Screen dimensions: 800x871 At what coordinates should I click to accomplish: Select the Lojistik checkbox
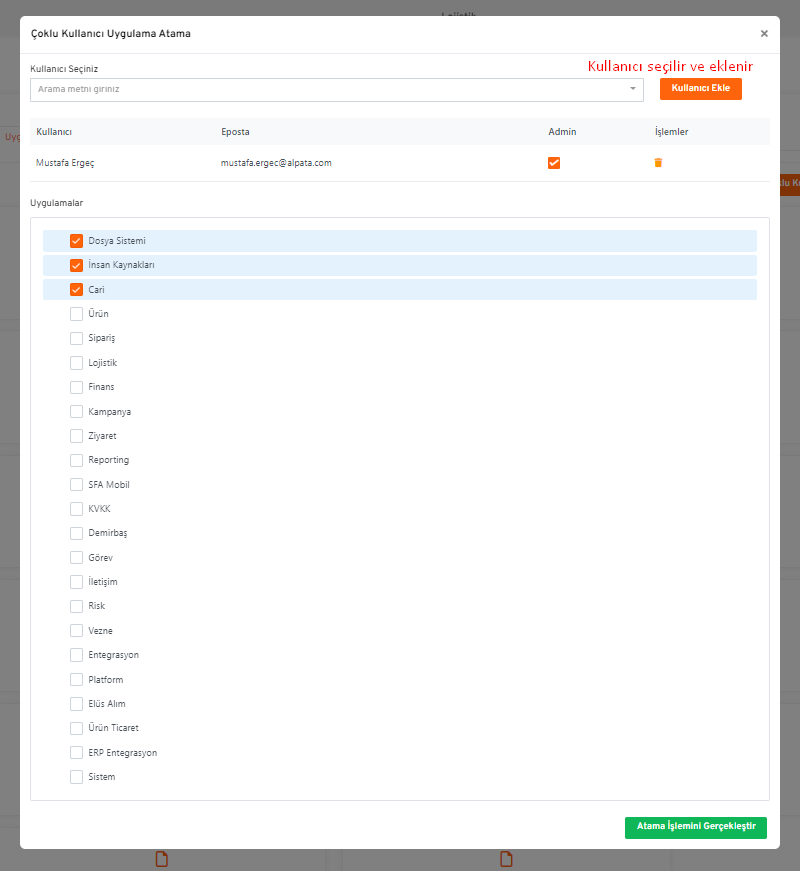[76, 363]
